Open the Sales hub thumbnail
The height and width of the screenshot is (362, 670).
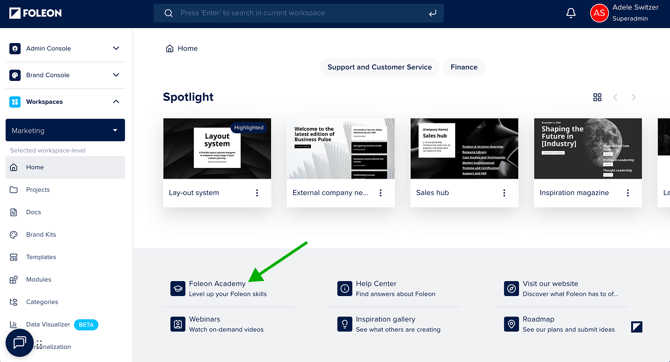(x=464, y=148)
